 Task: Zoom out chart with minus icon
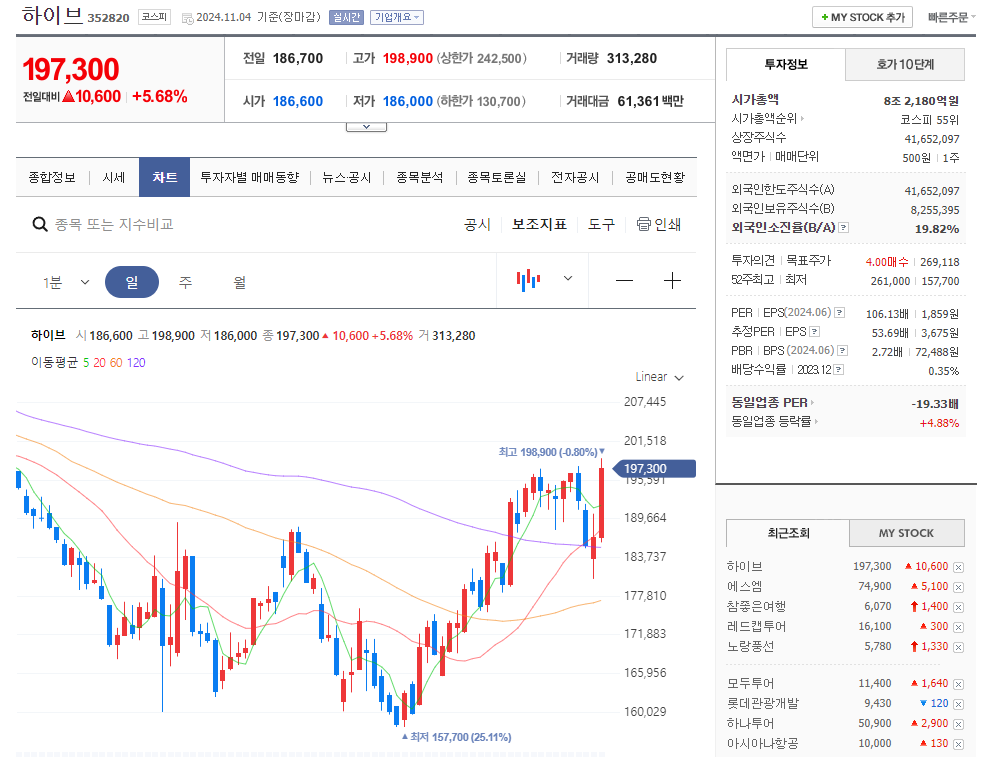[624, 281]
